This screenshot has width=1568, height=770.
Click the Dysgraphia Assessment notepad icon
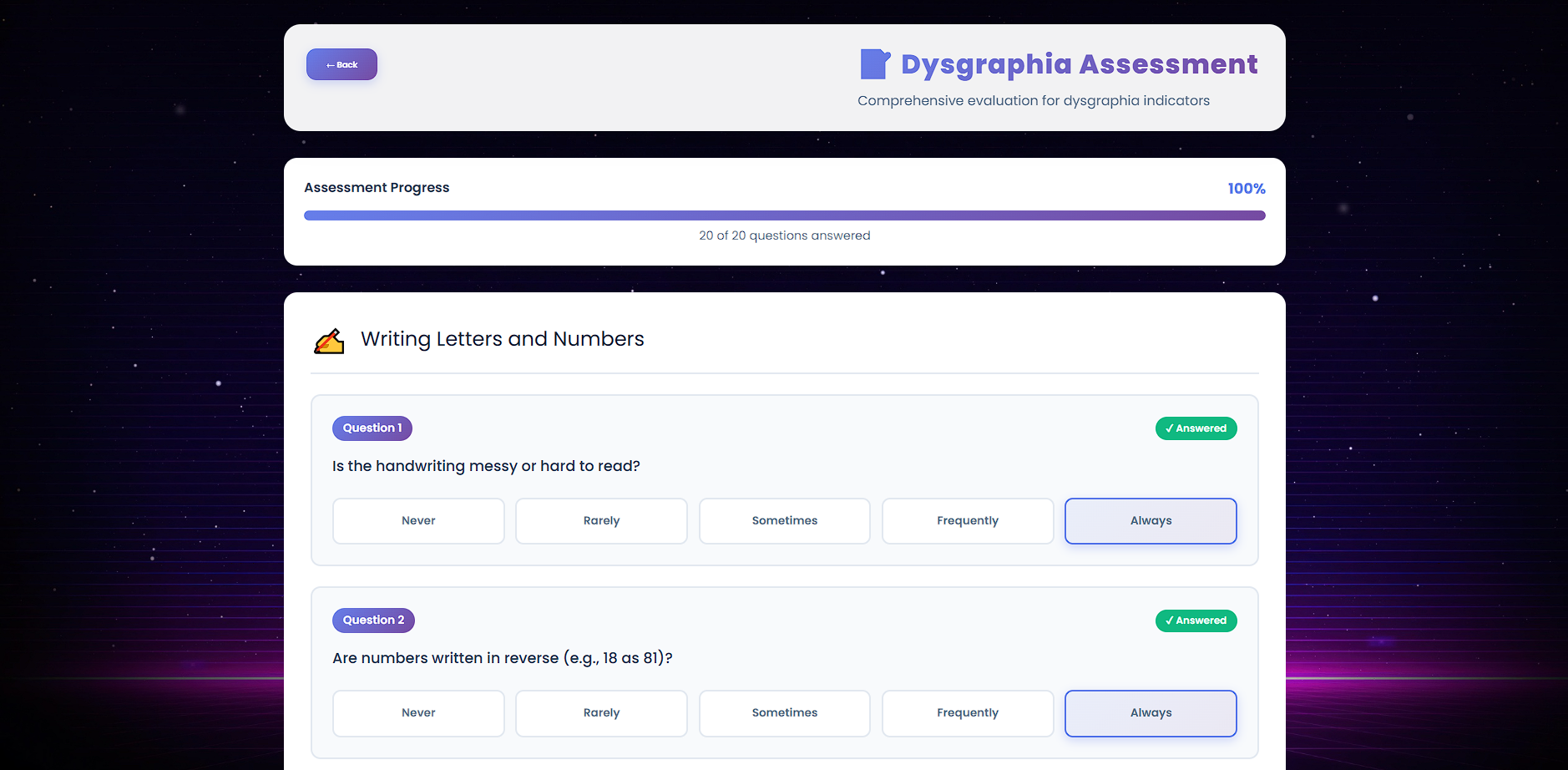pos(874,64)
